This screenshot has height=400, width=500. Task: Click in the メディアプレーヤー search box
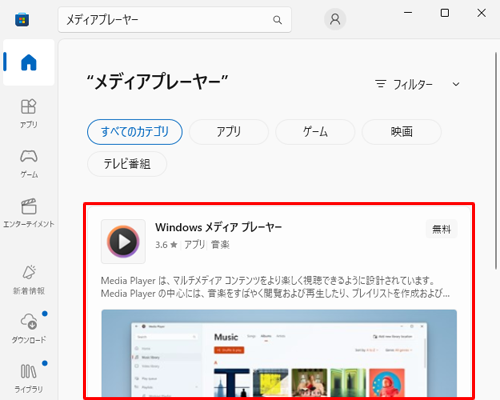[175, 20]
